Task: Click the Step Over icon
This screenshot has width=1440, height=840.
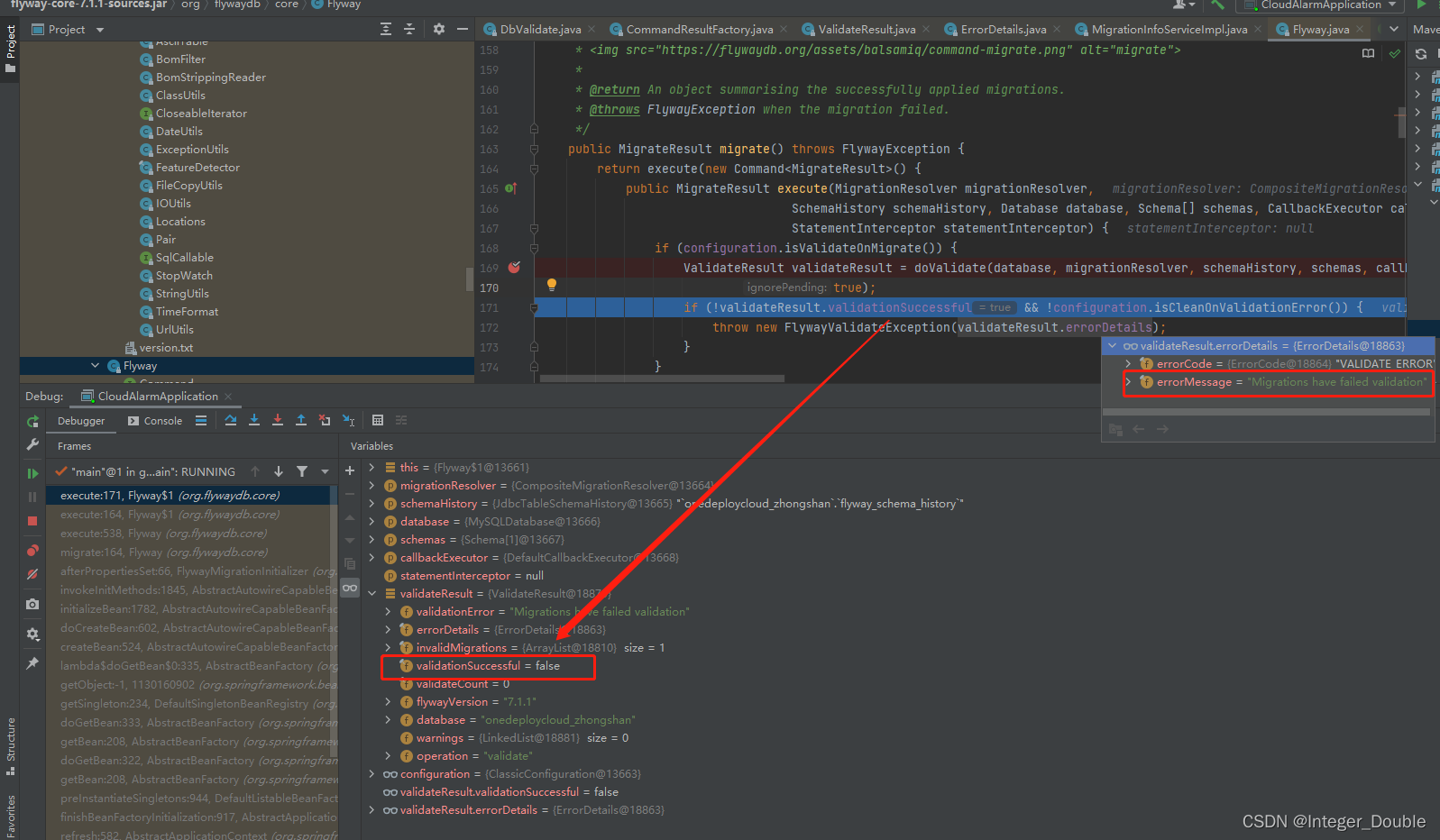Action: tap(231, 420)
